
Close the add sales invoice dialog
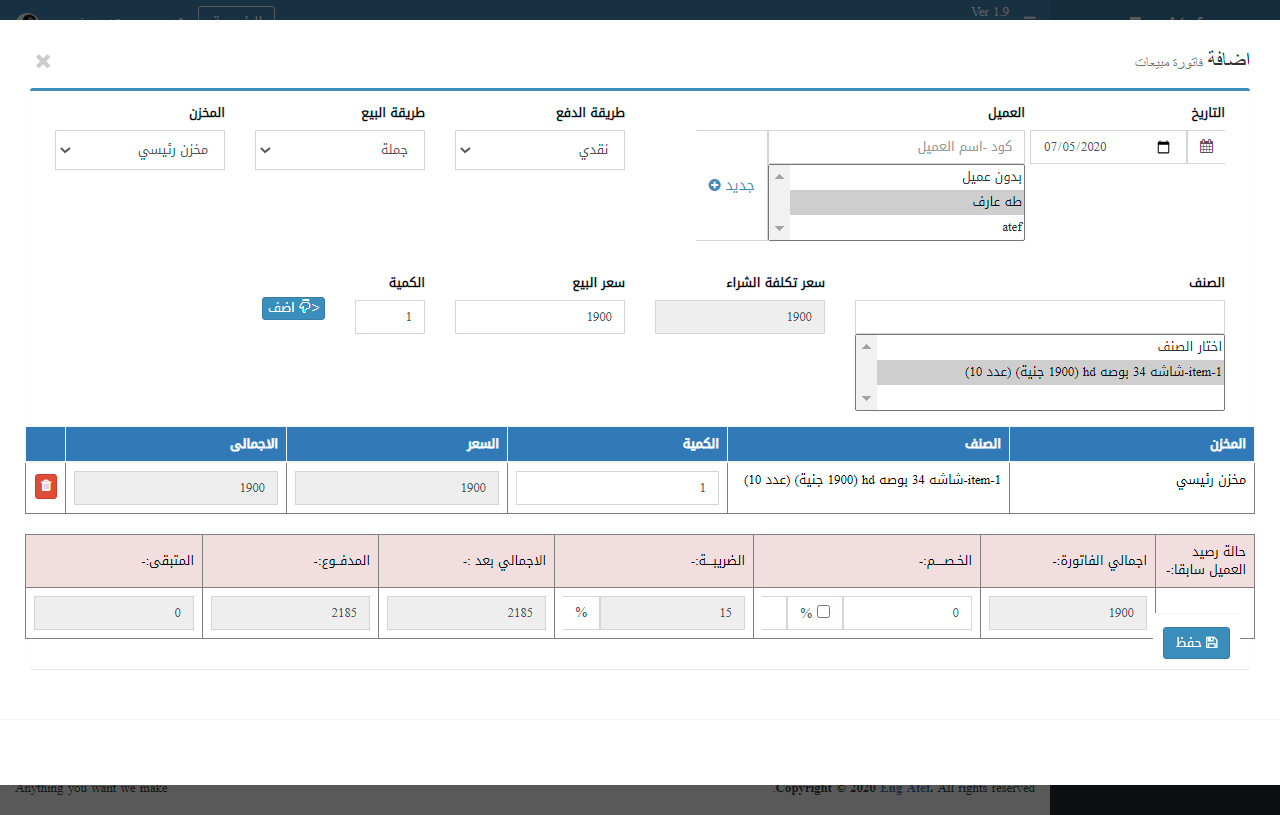43,61
